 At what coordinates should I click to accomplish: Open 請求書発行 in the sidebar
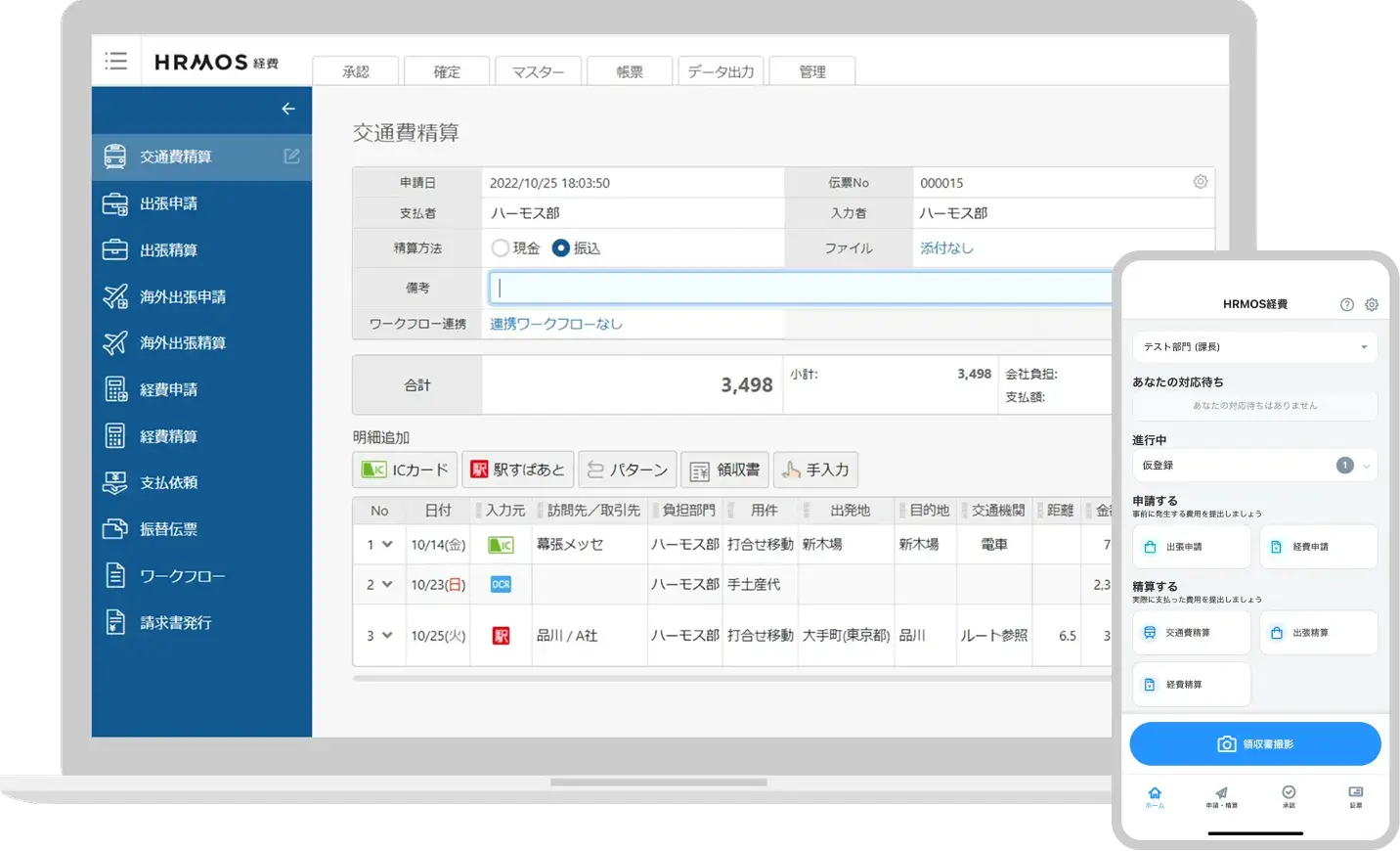175,622
